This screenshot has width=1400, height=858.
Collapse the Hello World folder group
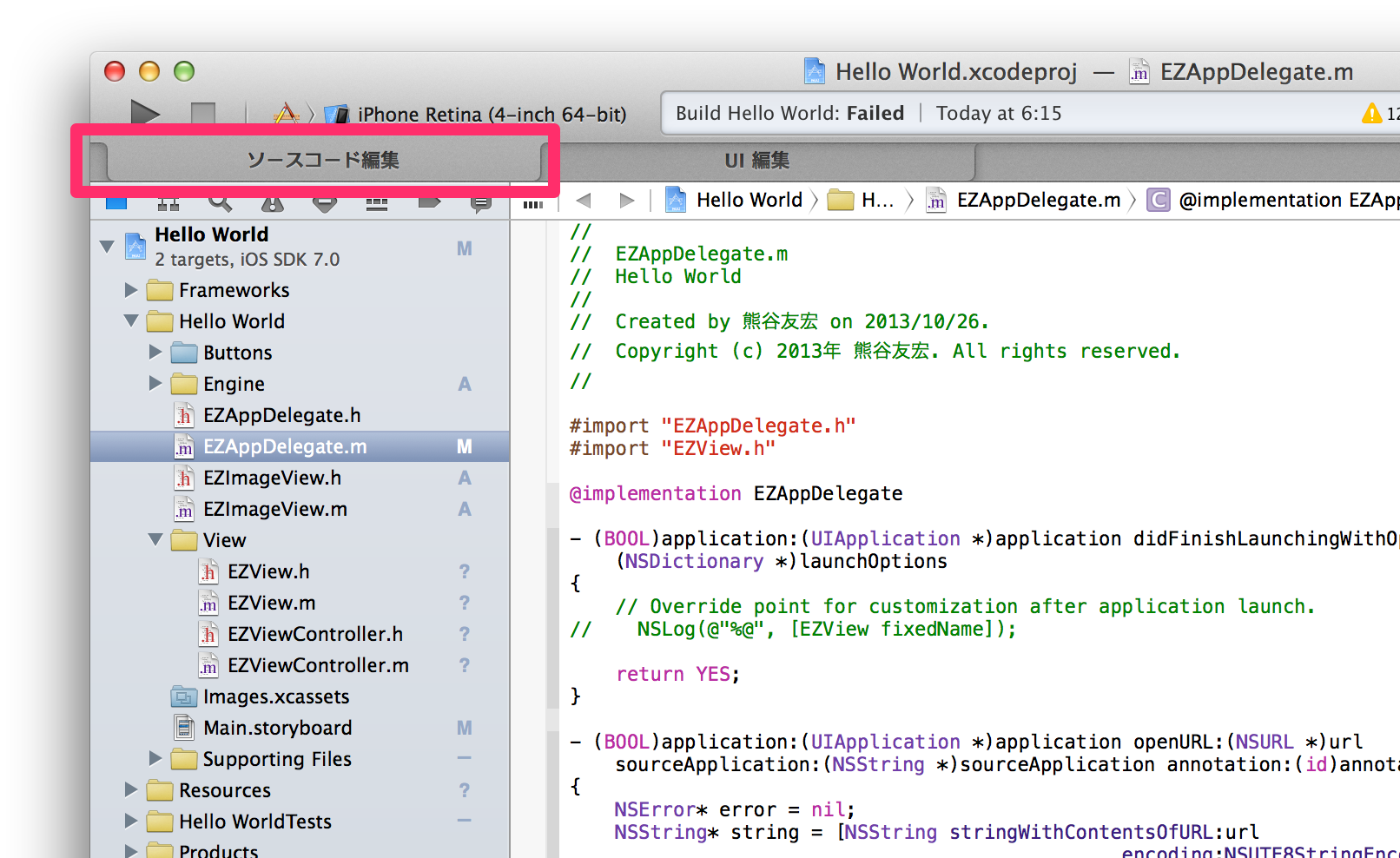tap(131, 320)
